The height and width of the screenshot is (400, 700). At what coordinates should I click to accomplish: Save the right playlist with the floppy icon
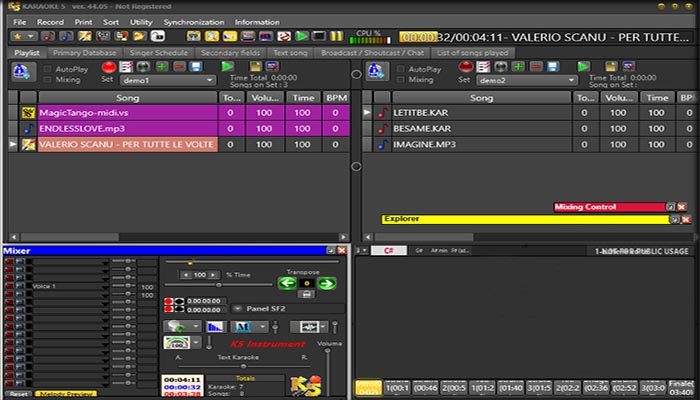[x=553, y=67]
